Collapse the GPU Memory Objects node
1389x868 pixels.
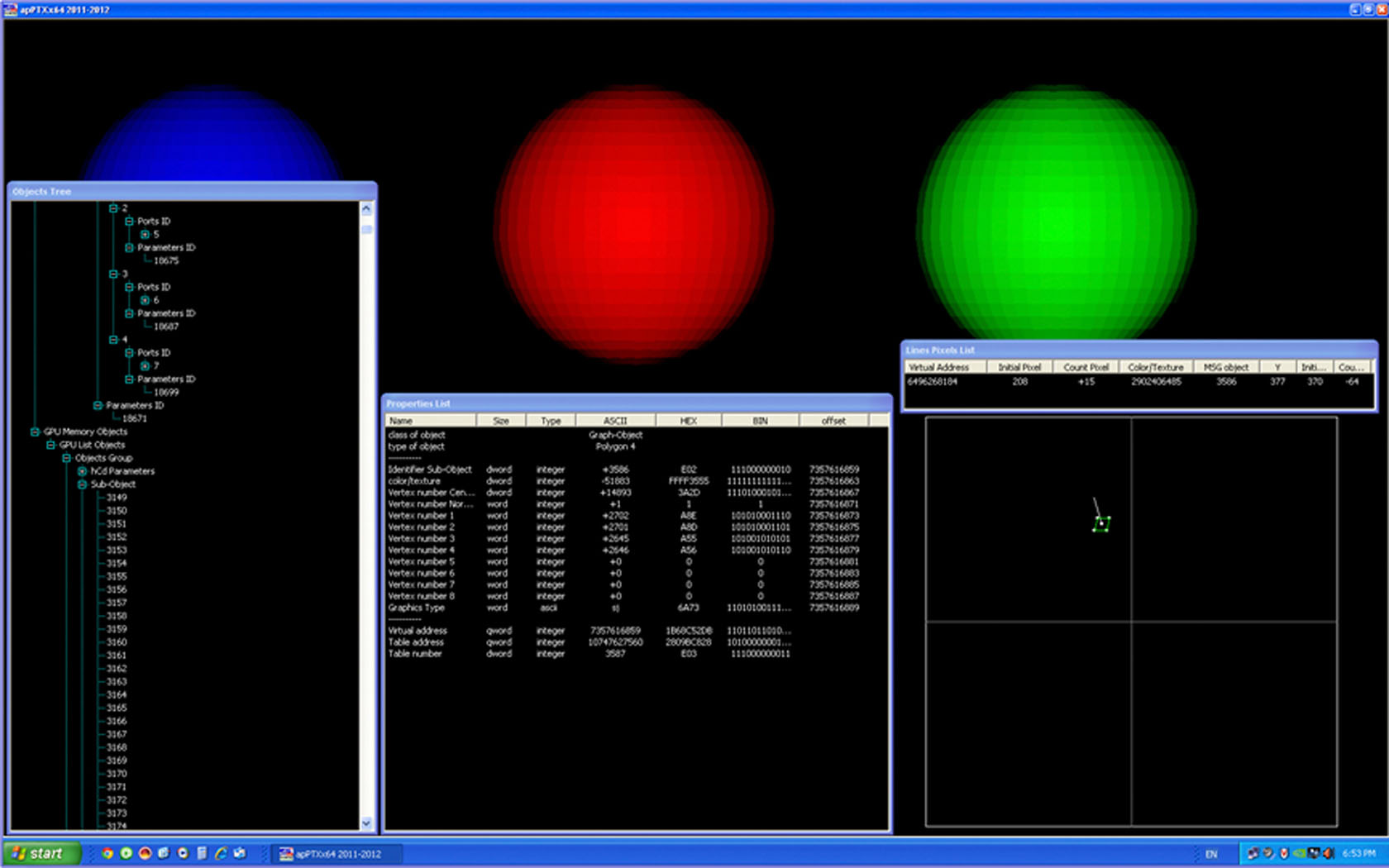35,432
